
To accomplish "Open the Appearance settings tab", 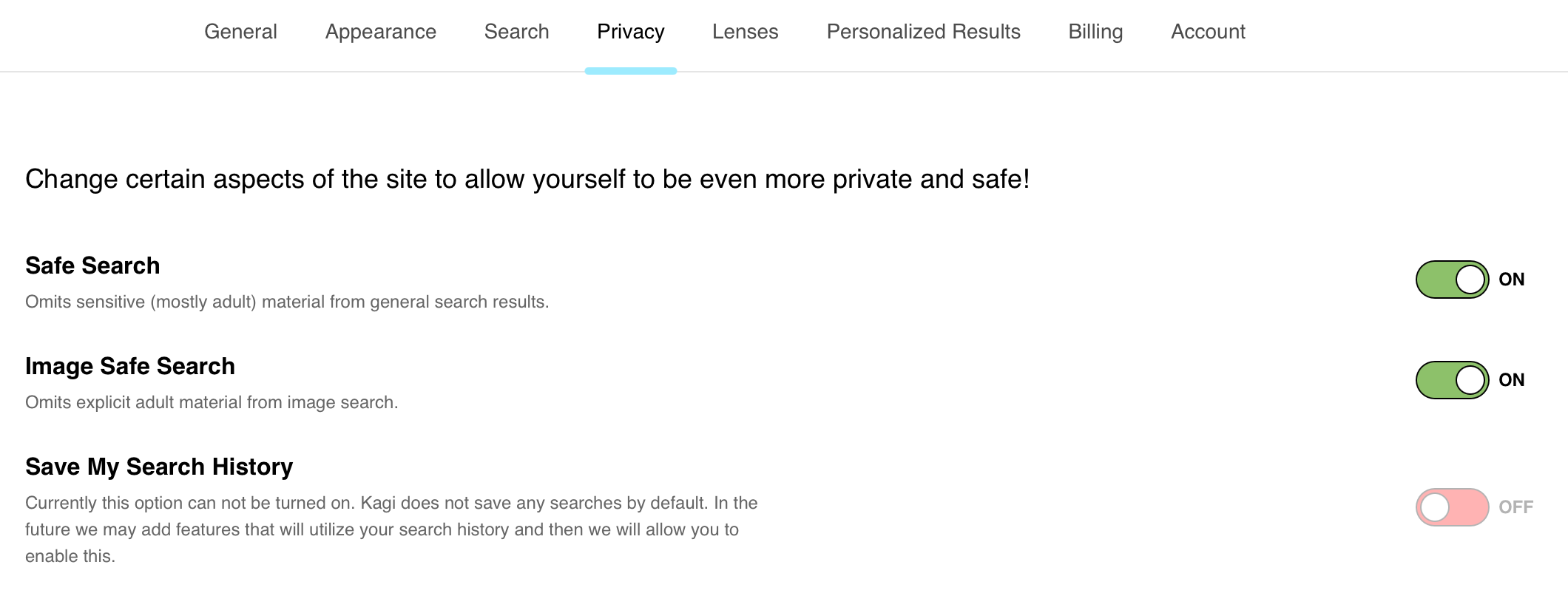I will [380, 32].
